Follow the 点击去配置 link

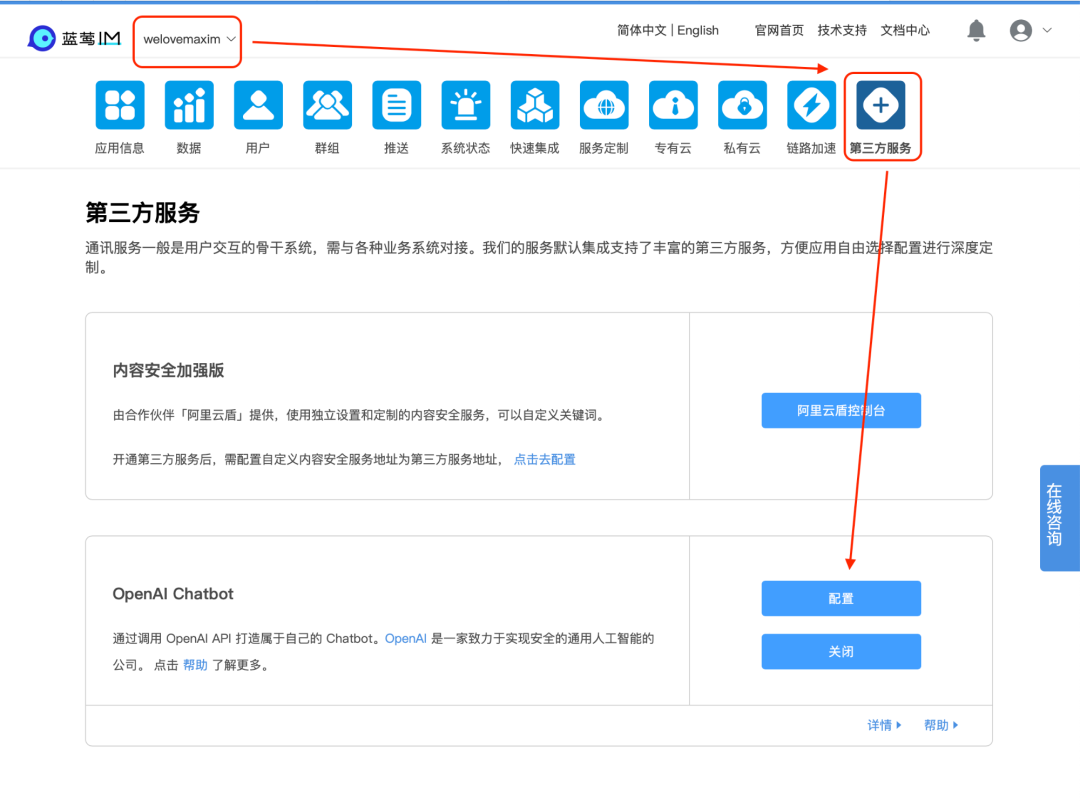545,459
